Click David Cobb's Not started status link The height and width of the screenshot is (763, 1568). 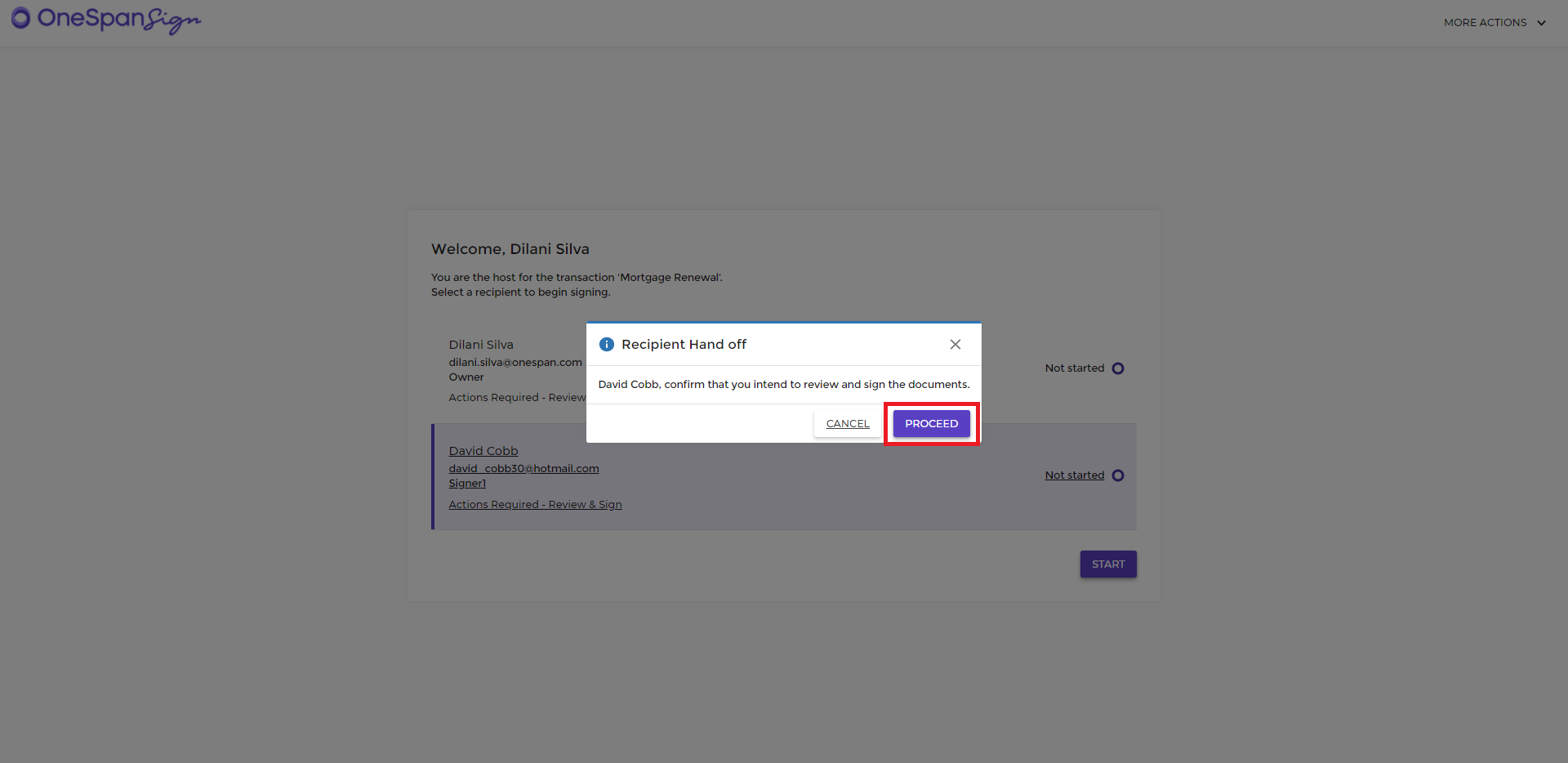[1075, 475]
